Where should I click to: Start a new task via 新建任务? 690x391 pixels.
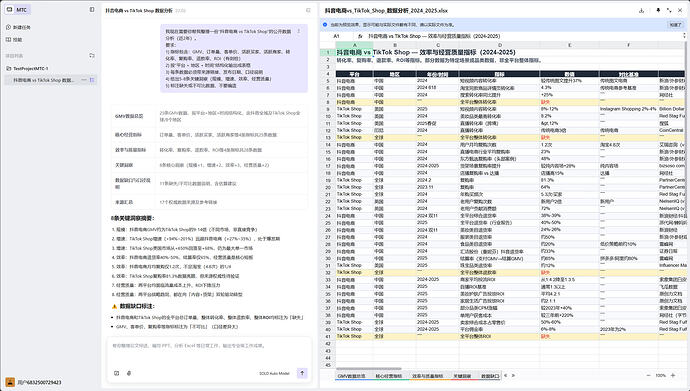(x=18, y=27)
